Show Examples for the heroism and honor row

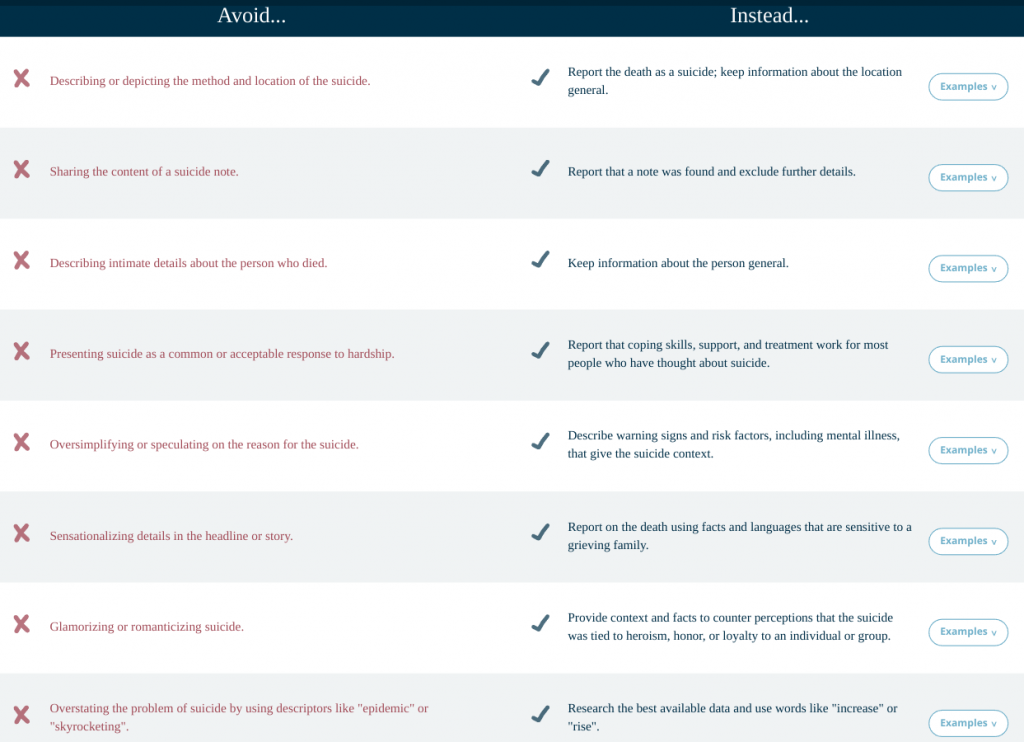[968, 632]
